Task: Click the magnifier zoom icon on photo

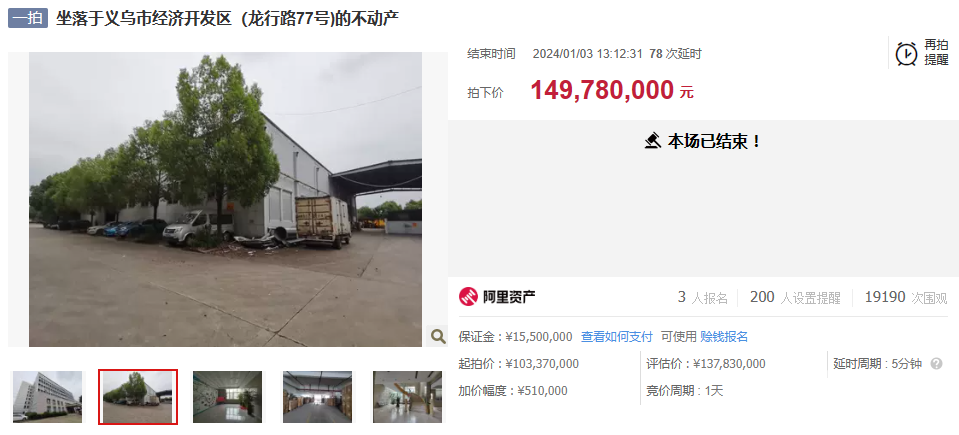Action: [x=437, y=335]
